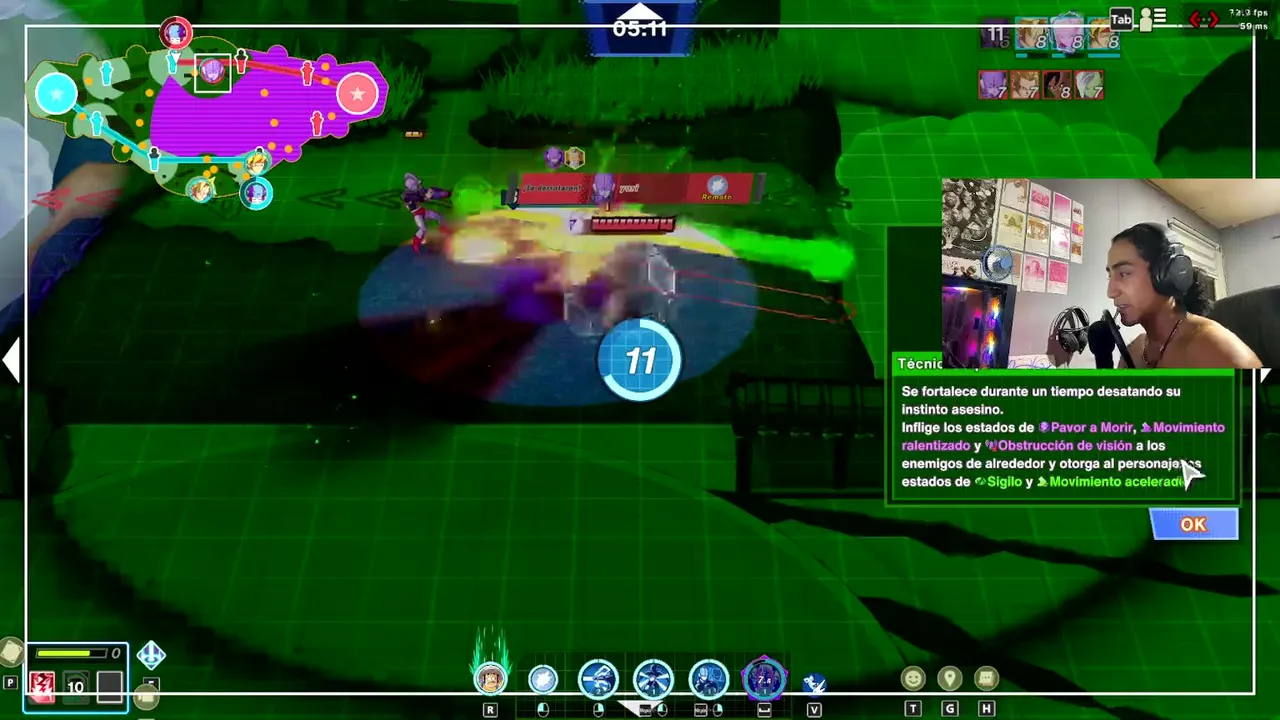Select the empty grey item slot

(x=109, y=686)
